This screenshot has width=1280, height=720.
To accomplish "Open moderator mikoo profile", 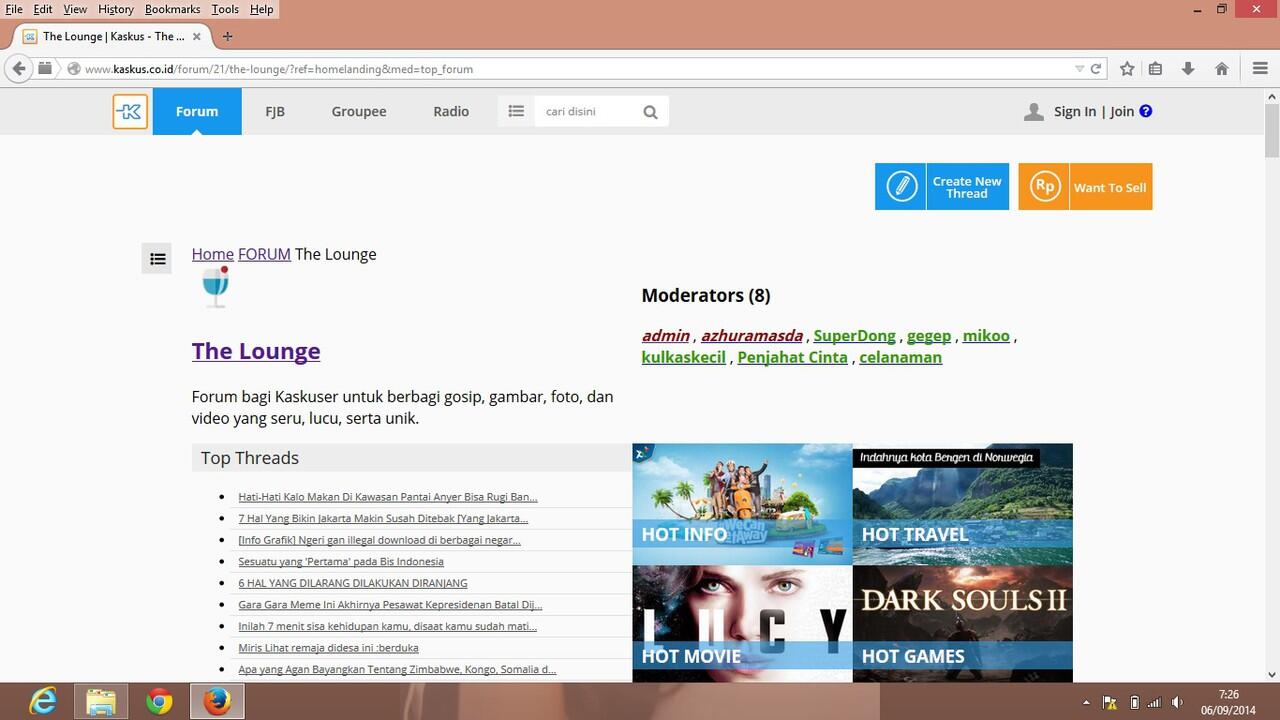I will tap(986, 336).
